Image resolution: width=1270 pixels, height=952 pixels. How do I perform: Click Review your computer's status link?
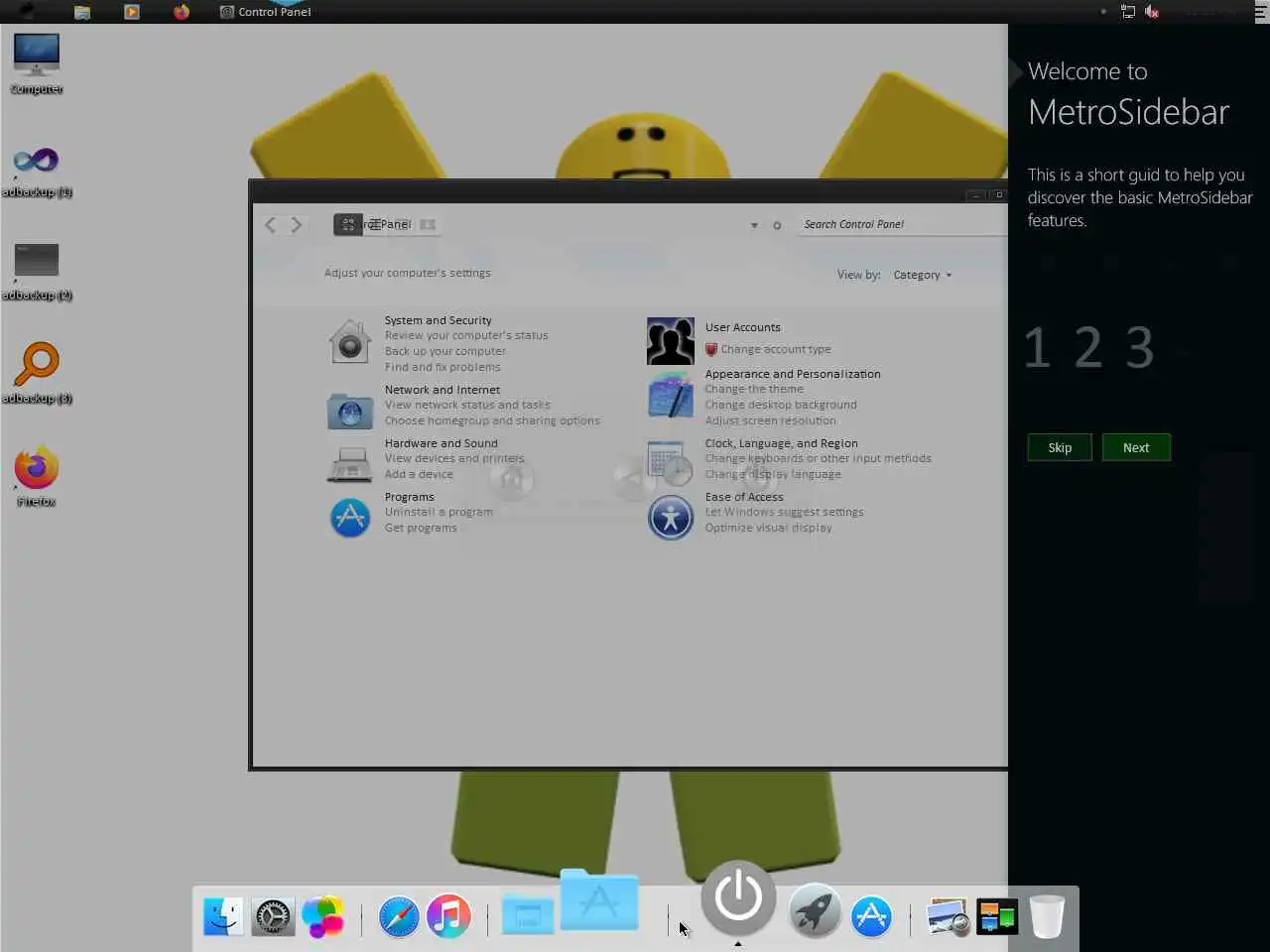pos(466,335)
